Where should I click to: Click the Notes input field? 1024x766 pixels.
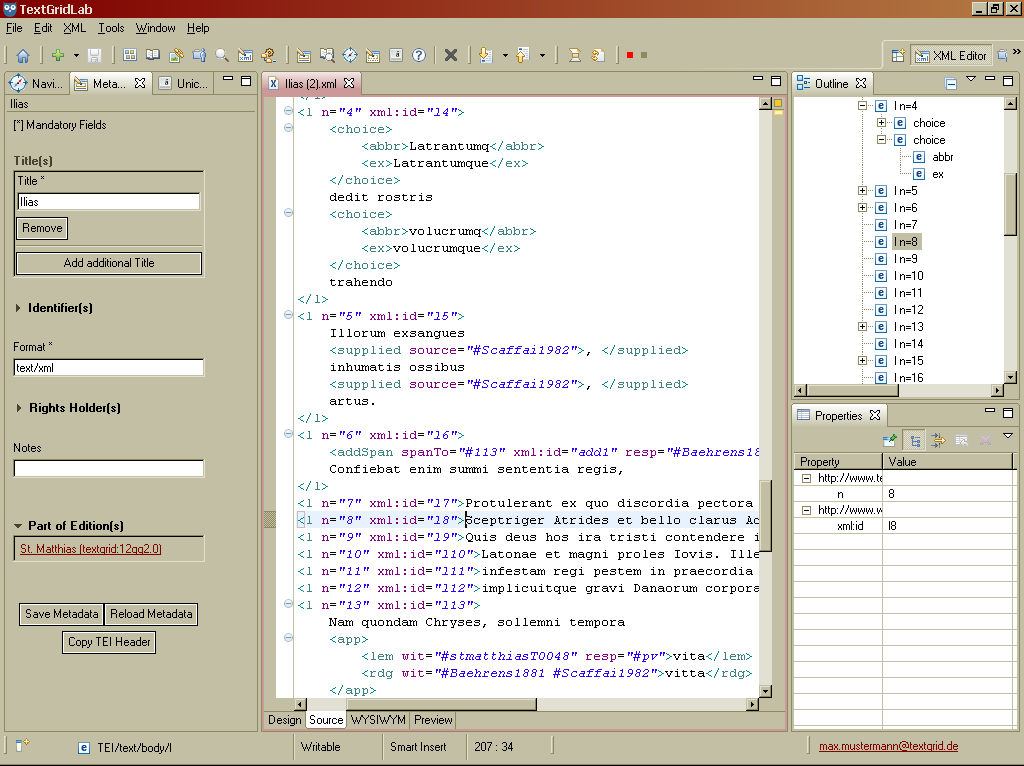(108, 468)
